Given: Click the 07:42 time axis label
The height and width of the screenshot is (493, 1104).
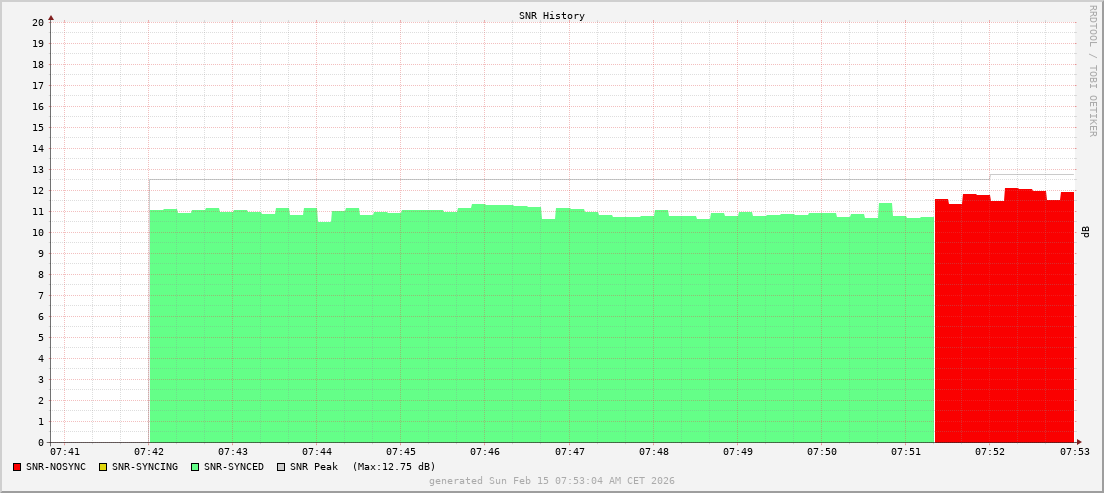Looking at the screenshot, I should pos(149,453).
